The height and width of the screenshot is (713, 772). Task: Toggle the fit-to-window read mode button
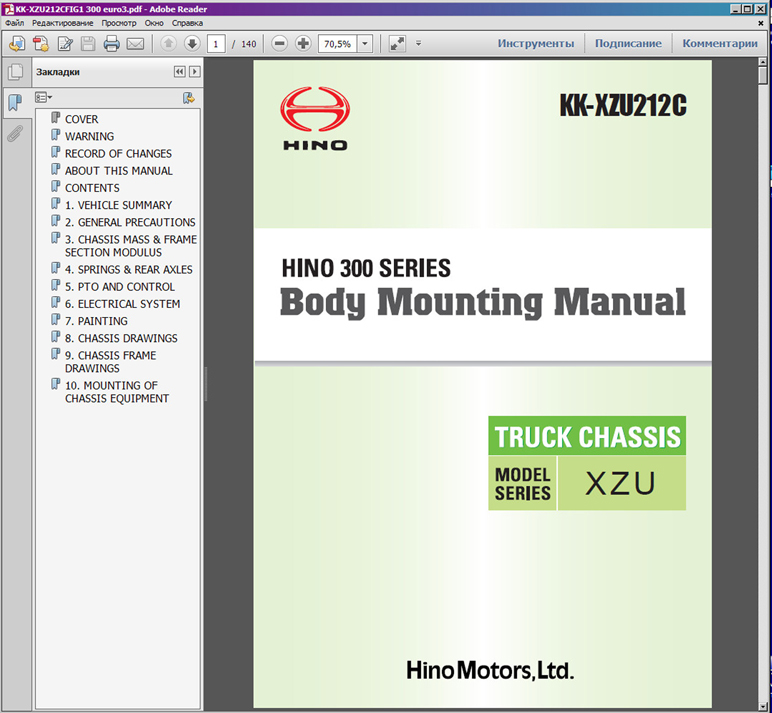click(x=397, y=44)
